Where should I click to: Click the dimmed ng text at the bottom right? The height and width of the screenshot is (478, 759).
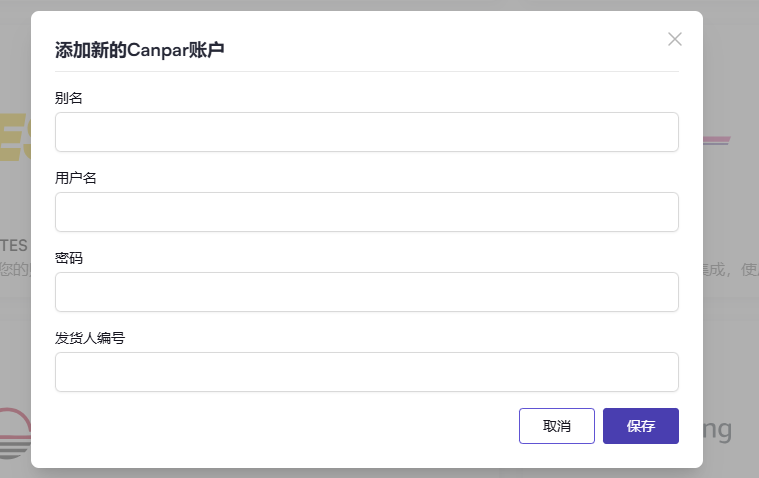coord(717,430)
